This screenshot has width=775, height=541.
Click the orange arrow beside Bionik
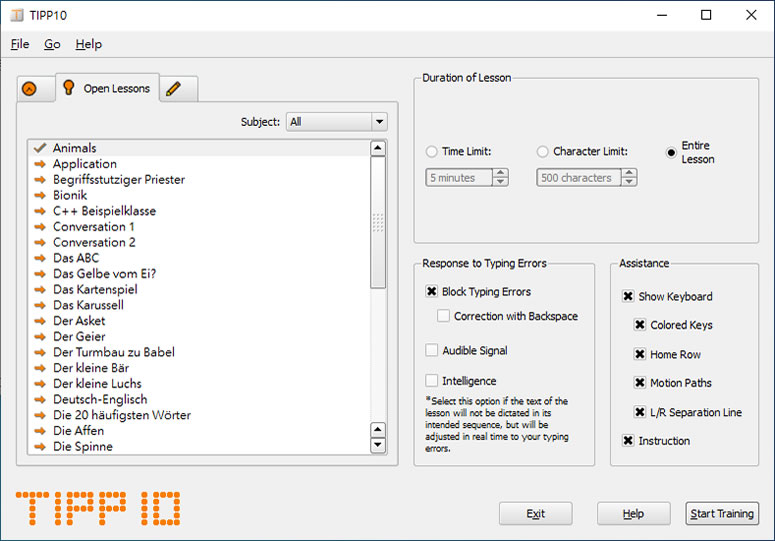[x=40, y=195]
